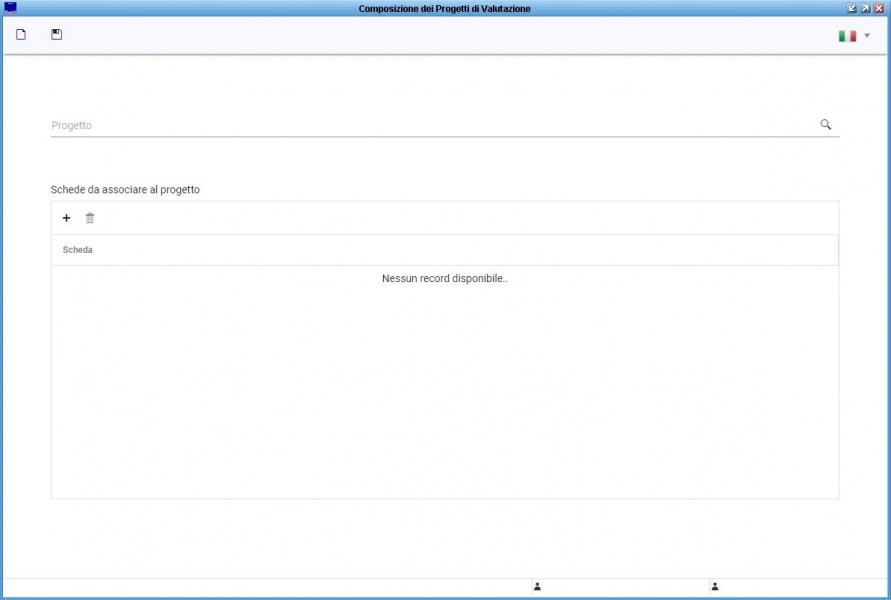Click the second user icon in the status bar

(715, 586)
